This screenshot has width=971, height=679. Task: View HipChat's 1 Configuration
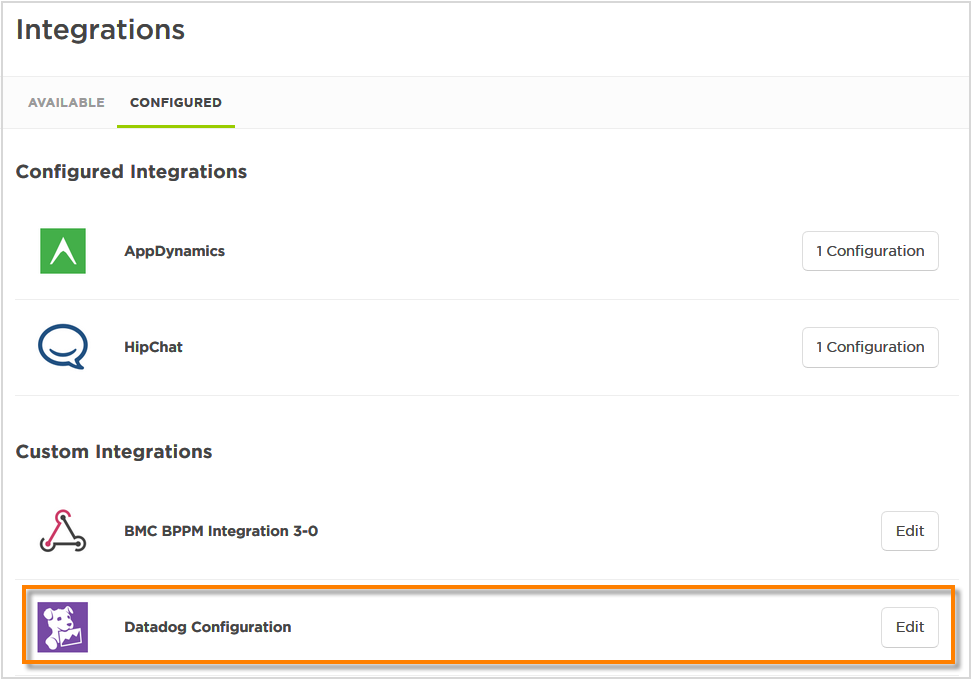click(x=869, y=347)
